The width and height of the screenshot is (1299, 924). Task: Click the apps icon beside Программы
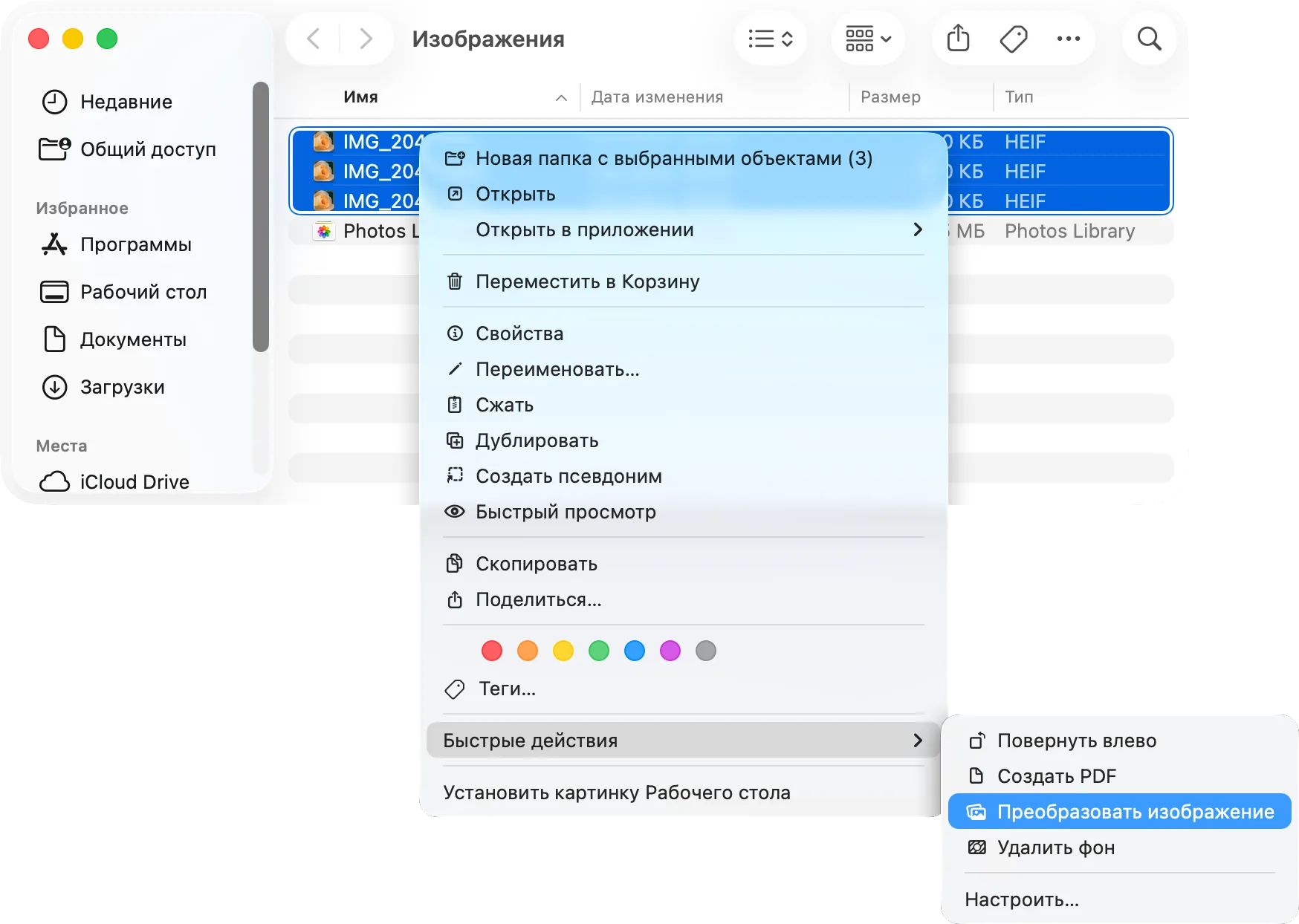coord(54,244)
